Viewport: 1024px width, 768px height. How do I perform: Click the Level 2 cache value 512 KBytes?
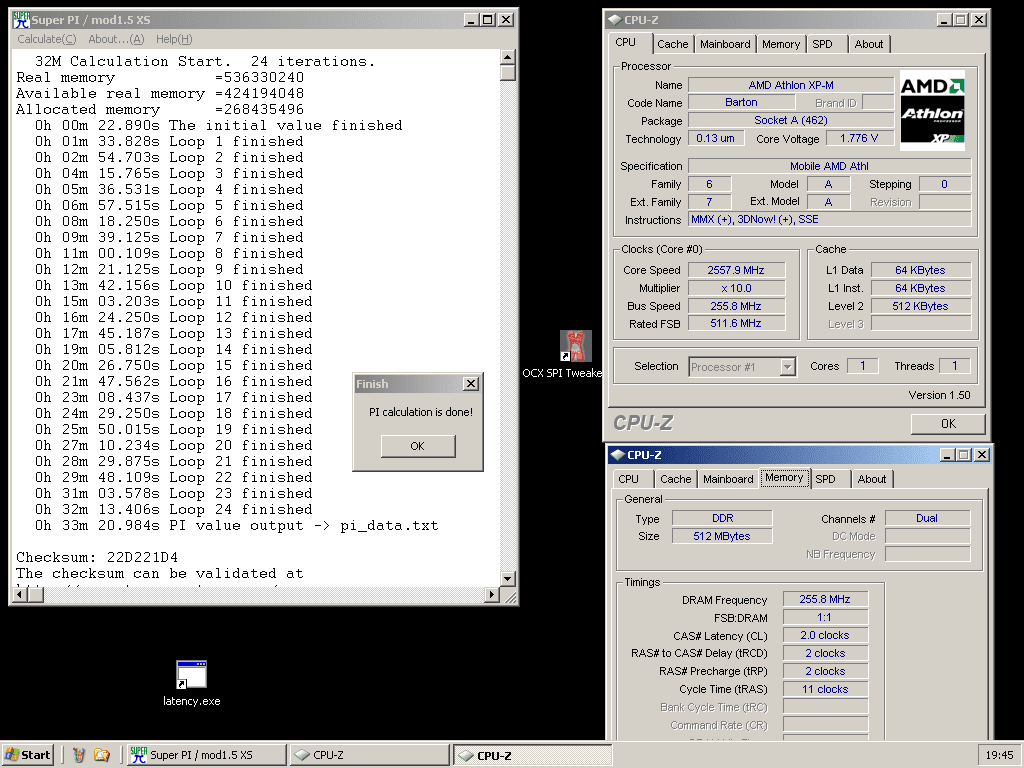(920, 306)
